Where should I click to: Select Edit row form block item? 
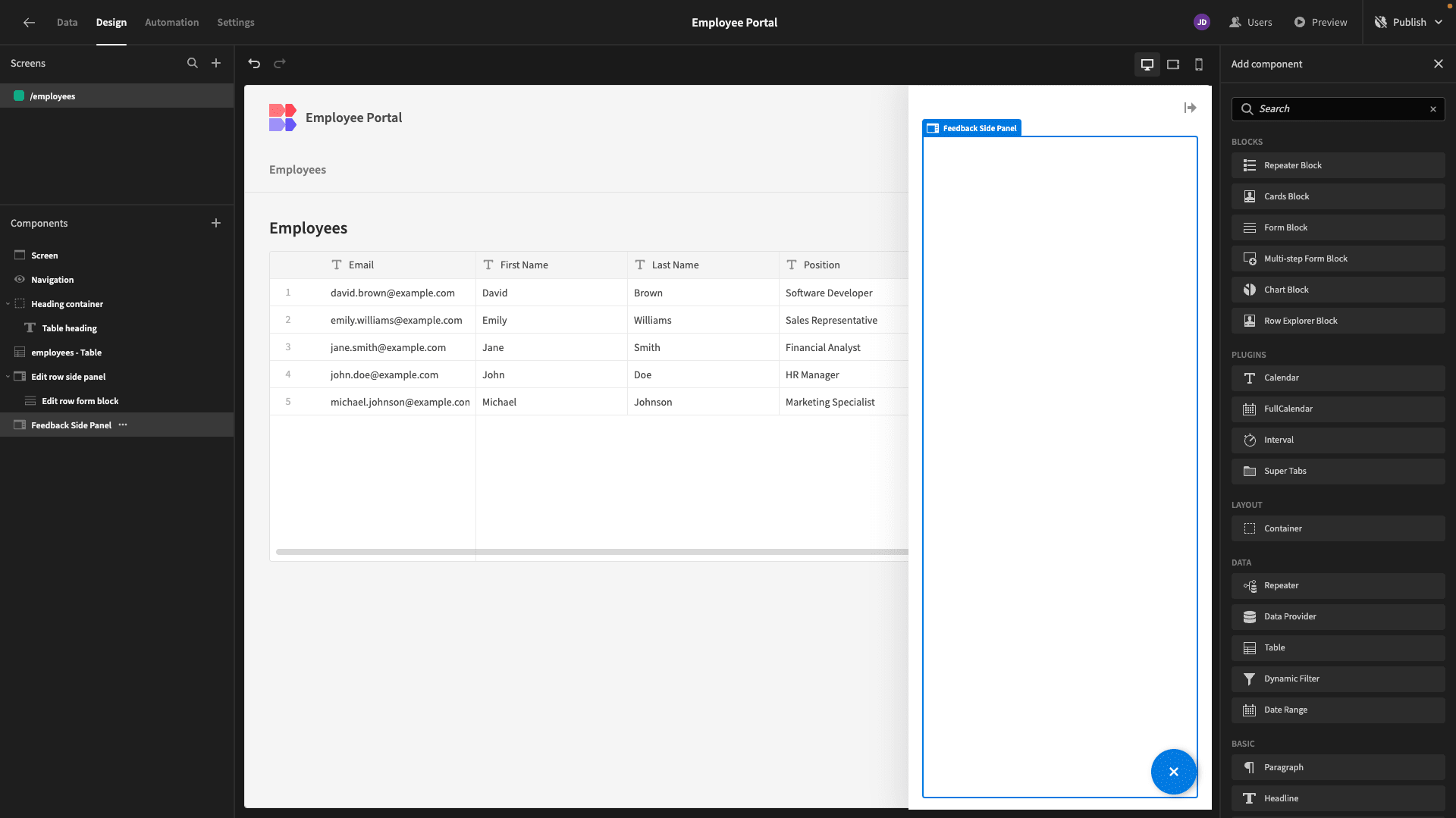(117, 401)
